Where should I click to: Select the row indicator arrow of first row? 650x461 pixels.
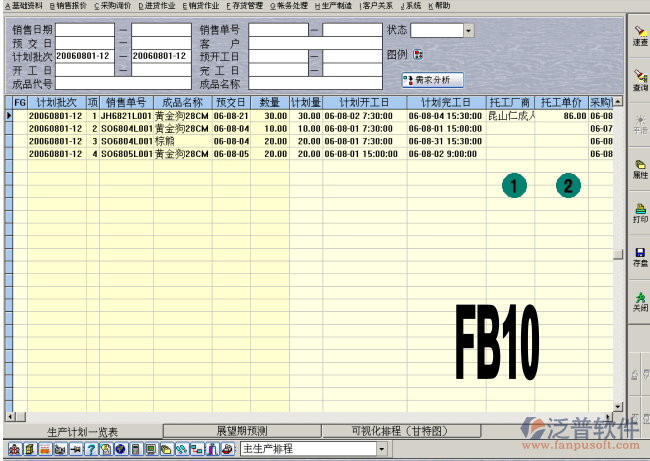tap(9, 116)
